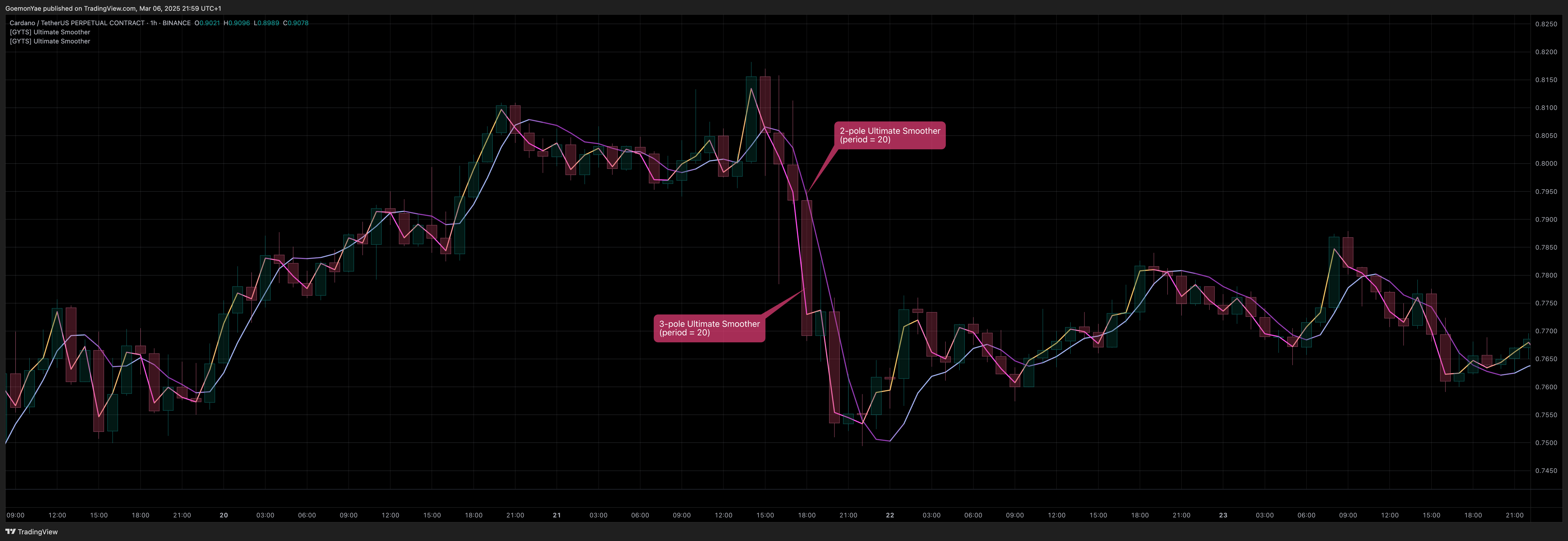Click the open value O0.9021

point(207,23)
